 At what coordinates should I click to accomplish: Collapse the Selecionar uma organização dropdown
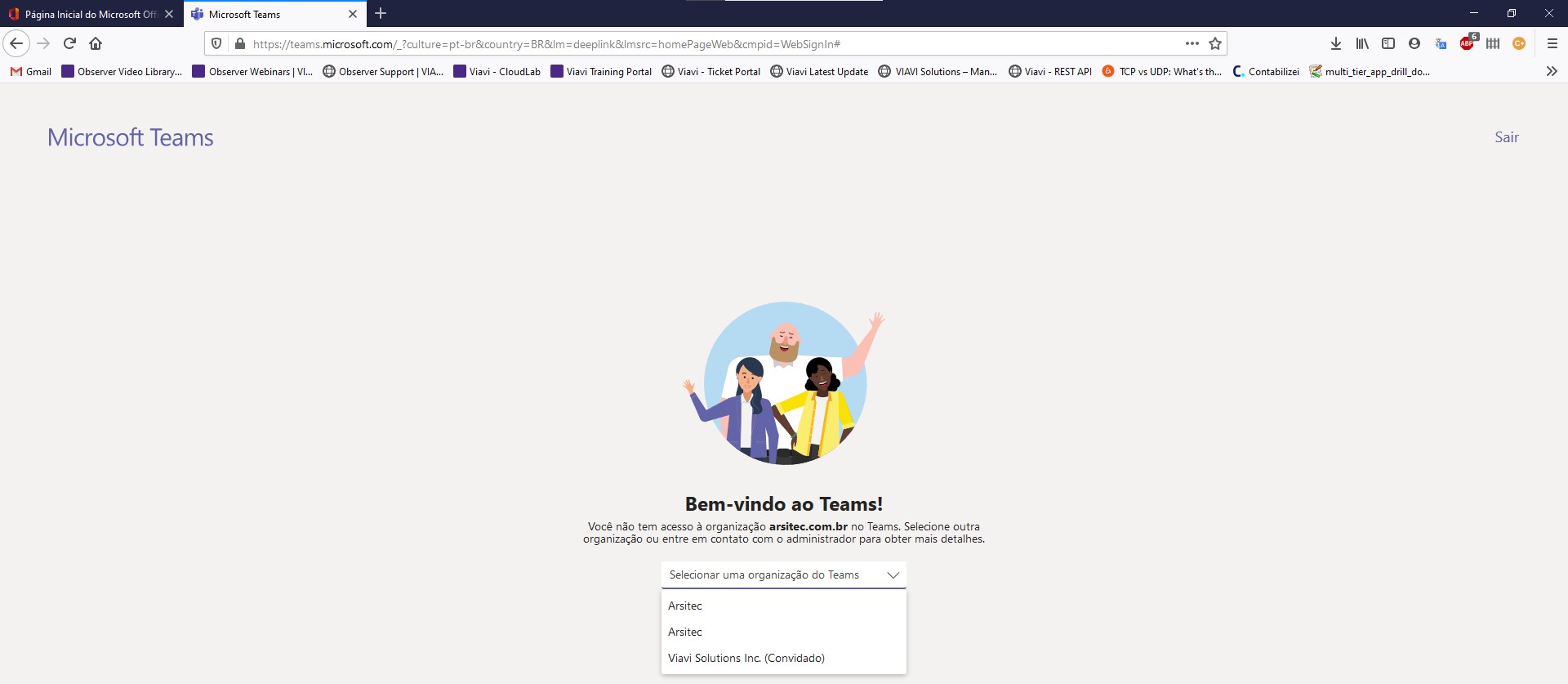784,574
